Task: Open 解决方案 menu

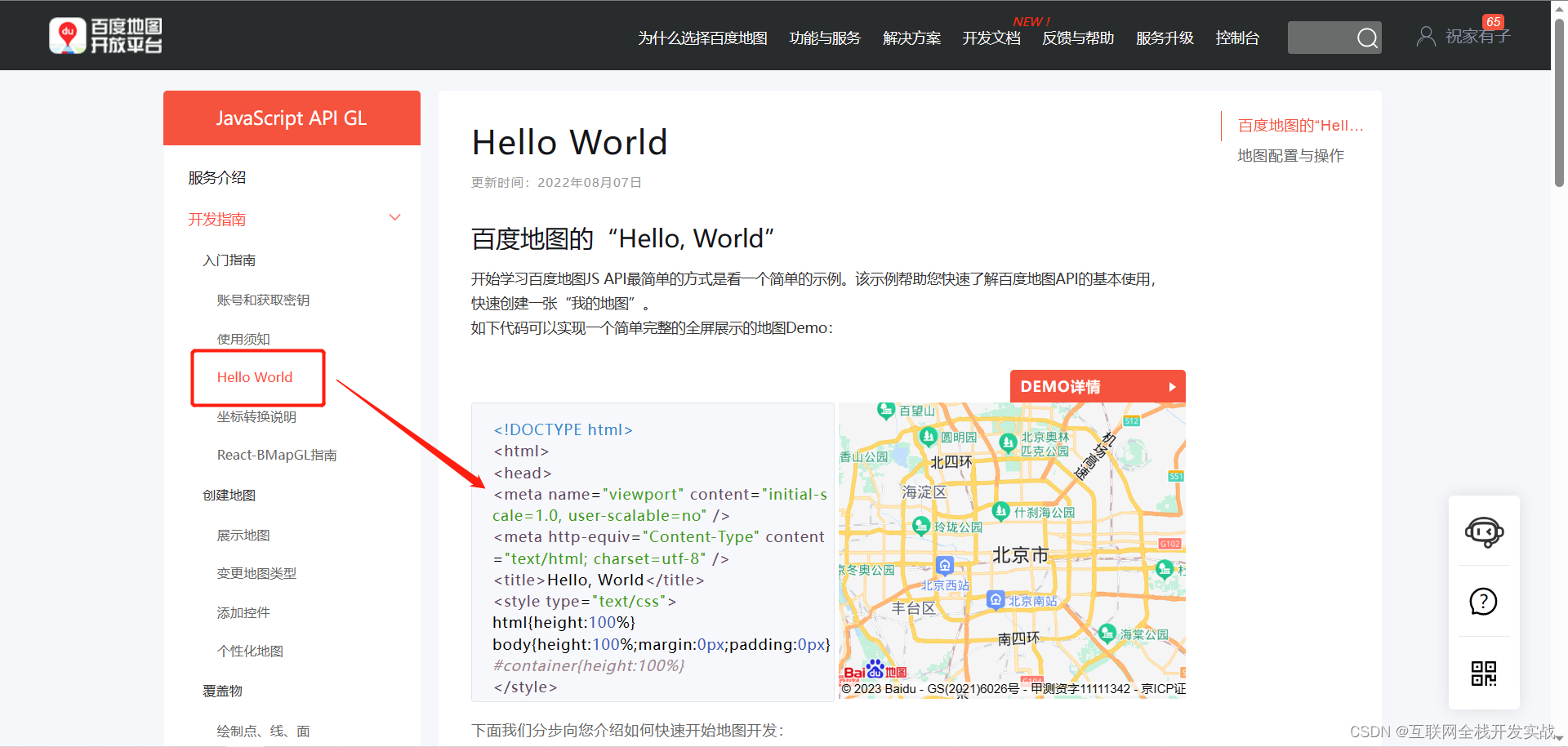Action: [911, 38]
